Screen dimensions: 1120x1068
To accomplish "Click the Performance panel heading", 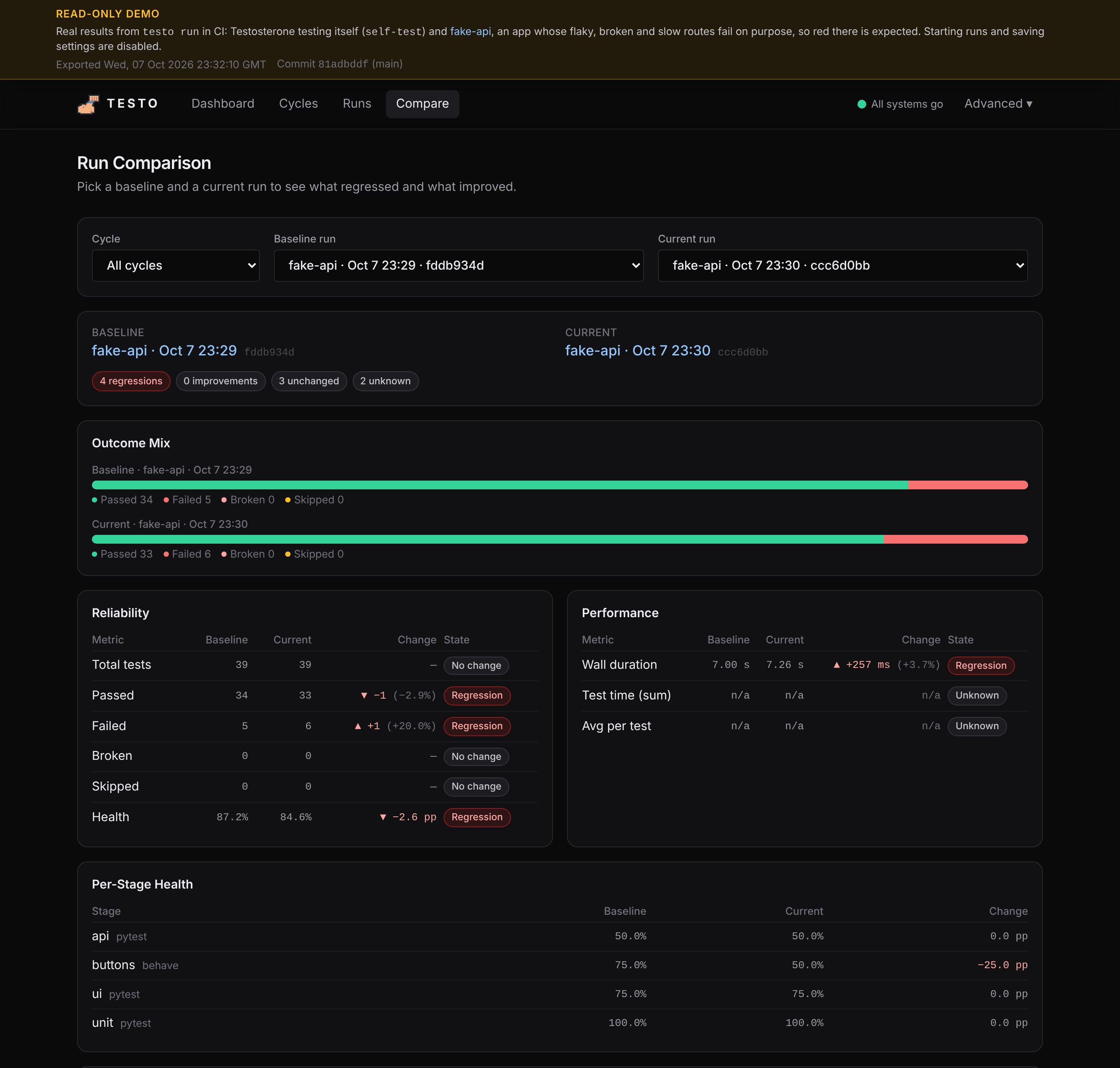I will coord(620,613).
